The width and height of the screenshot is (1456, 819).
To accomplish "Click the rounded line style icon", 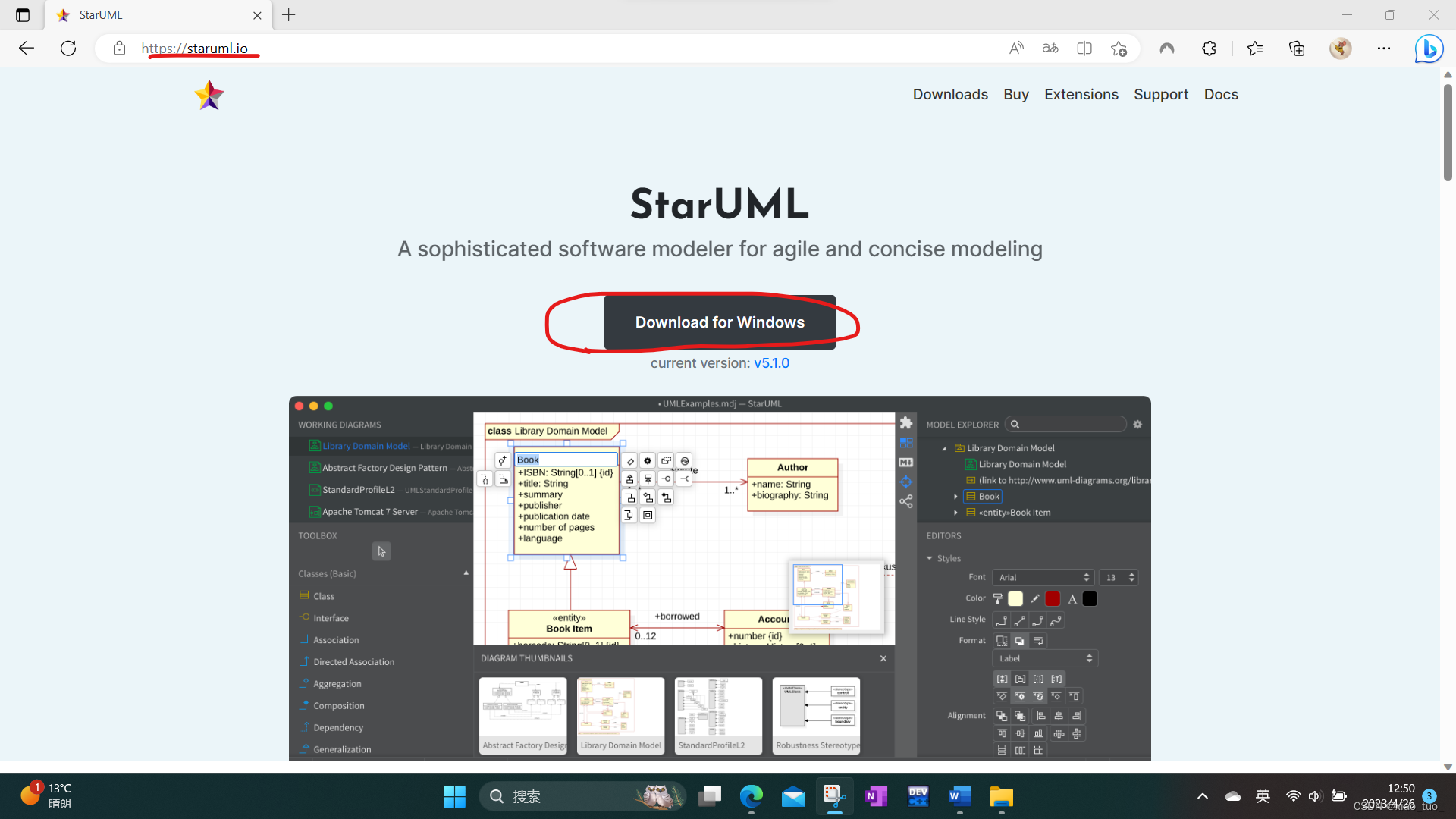I will [x=1037, y=620].
